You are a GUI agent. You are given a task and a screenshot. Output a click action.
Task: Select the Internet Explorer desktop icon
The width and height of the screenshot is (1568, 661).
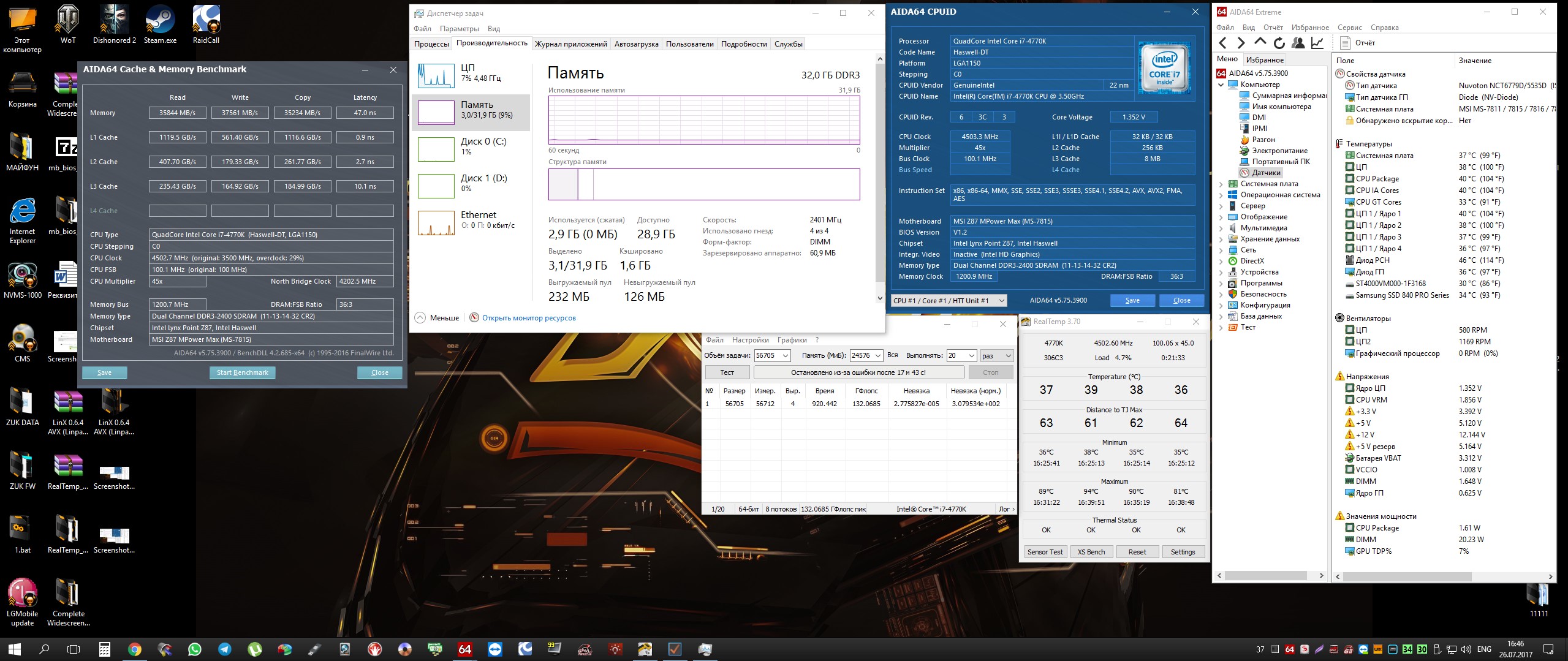coord(22,221)
